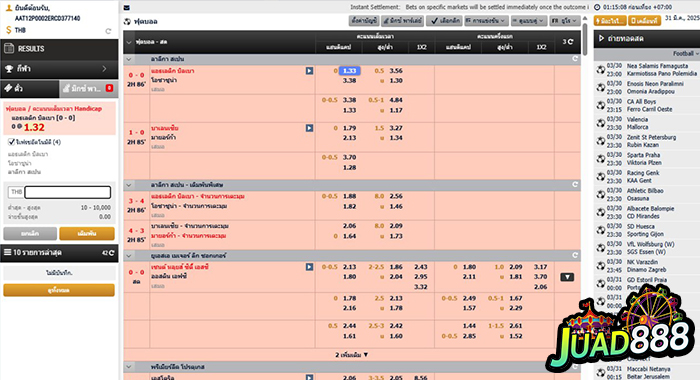Screen dimensions: 700x380
Task: Toggle the auto-accept odds checkbox
Action: (x=11, y=142)
